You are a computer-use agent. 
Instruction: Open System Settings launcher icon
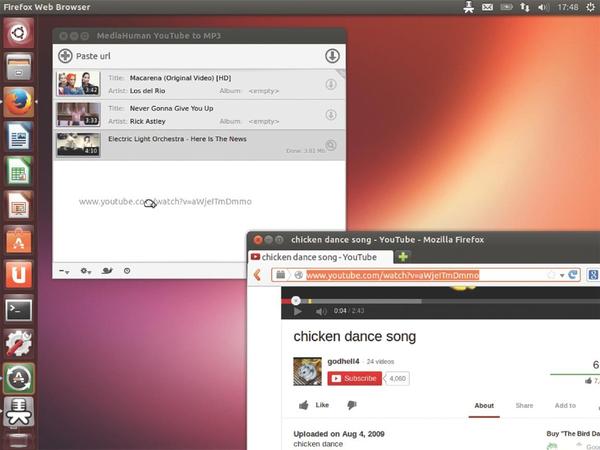click(18, 343)
